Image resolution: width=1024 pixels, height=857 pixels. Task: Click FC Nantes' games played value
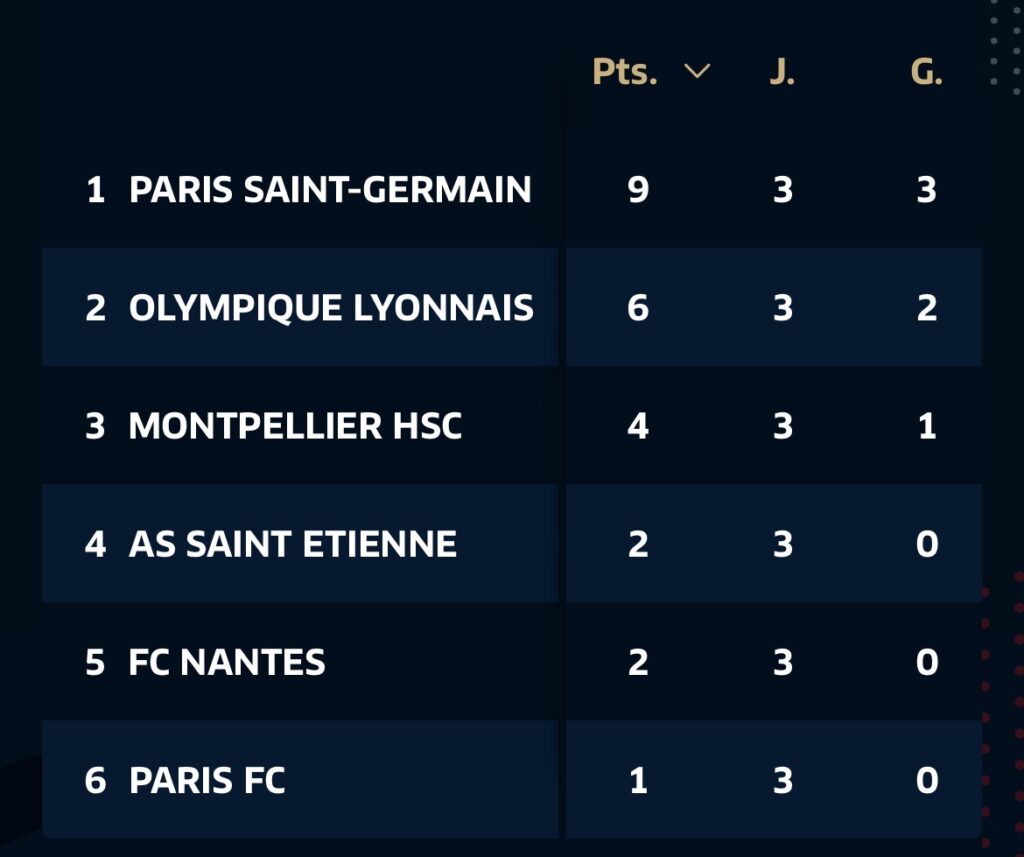(x=783, y=662)
